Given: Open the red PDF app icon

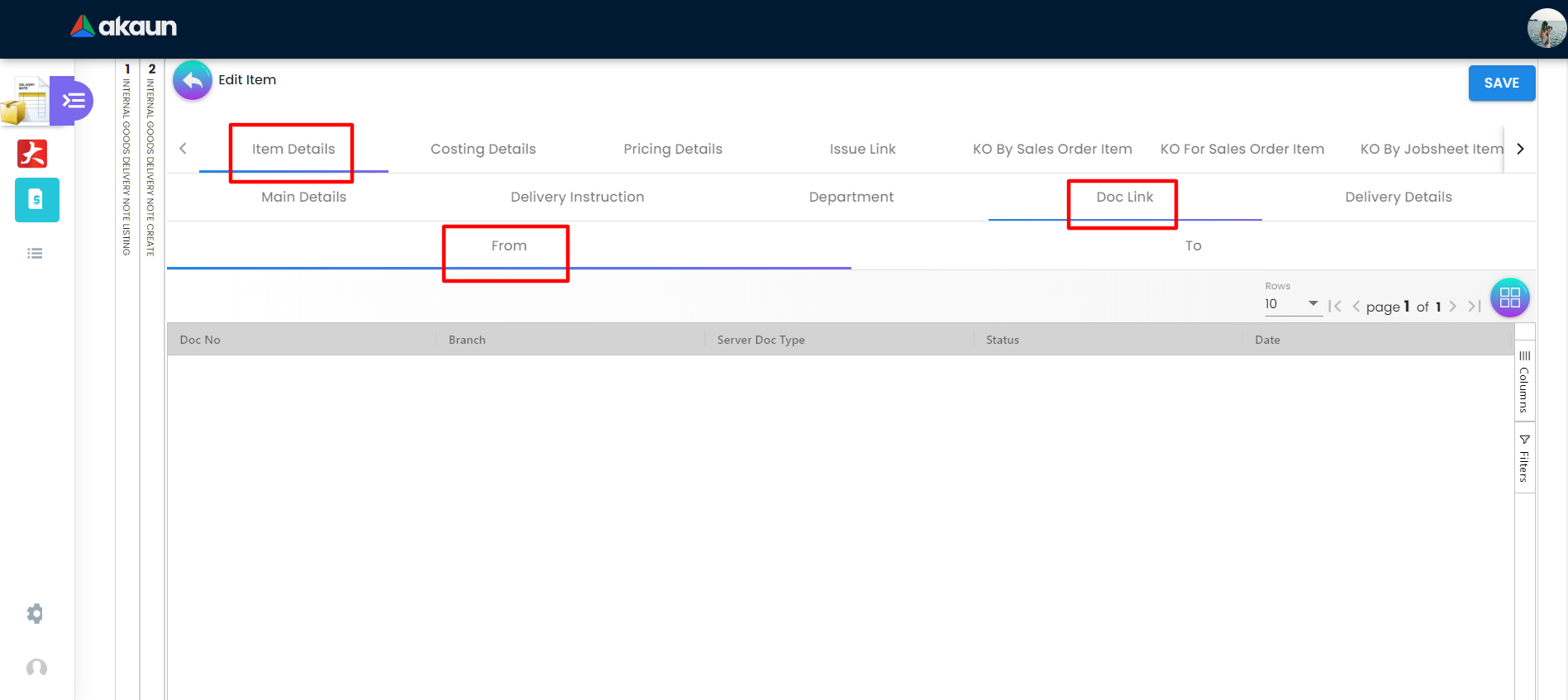Looking at the screenshot, I should tap(32, 154).
